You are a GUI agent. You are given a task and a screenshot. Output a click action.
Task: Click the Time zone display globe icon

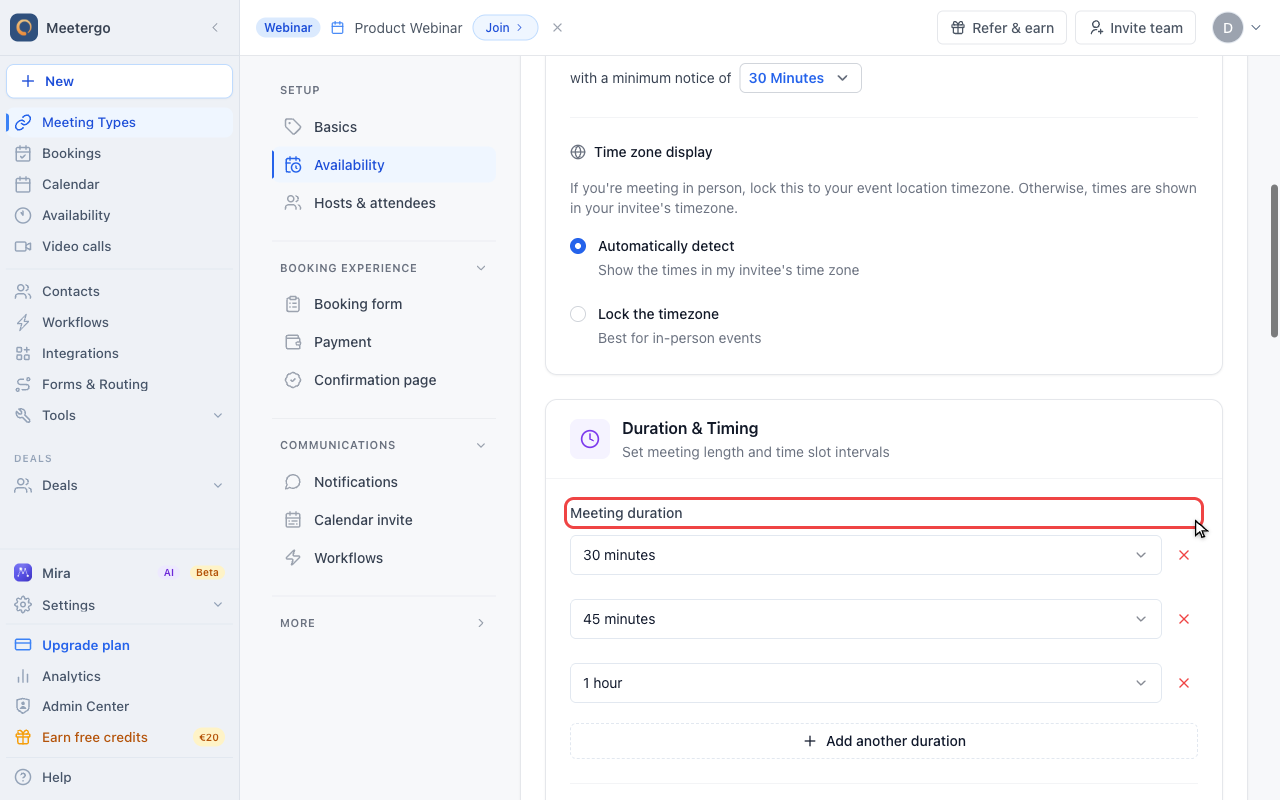(578, 152)
